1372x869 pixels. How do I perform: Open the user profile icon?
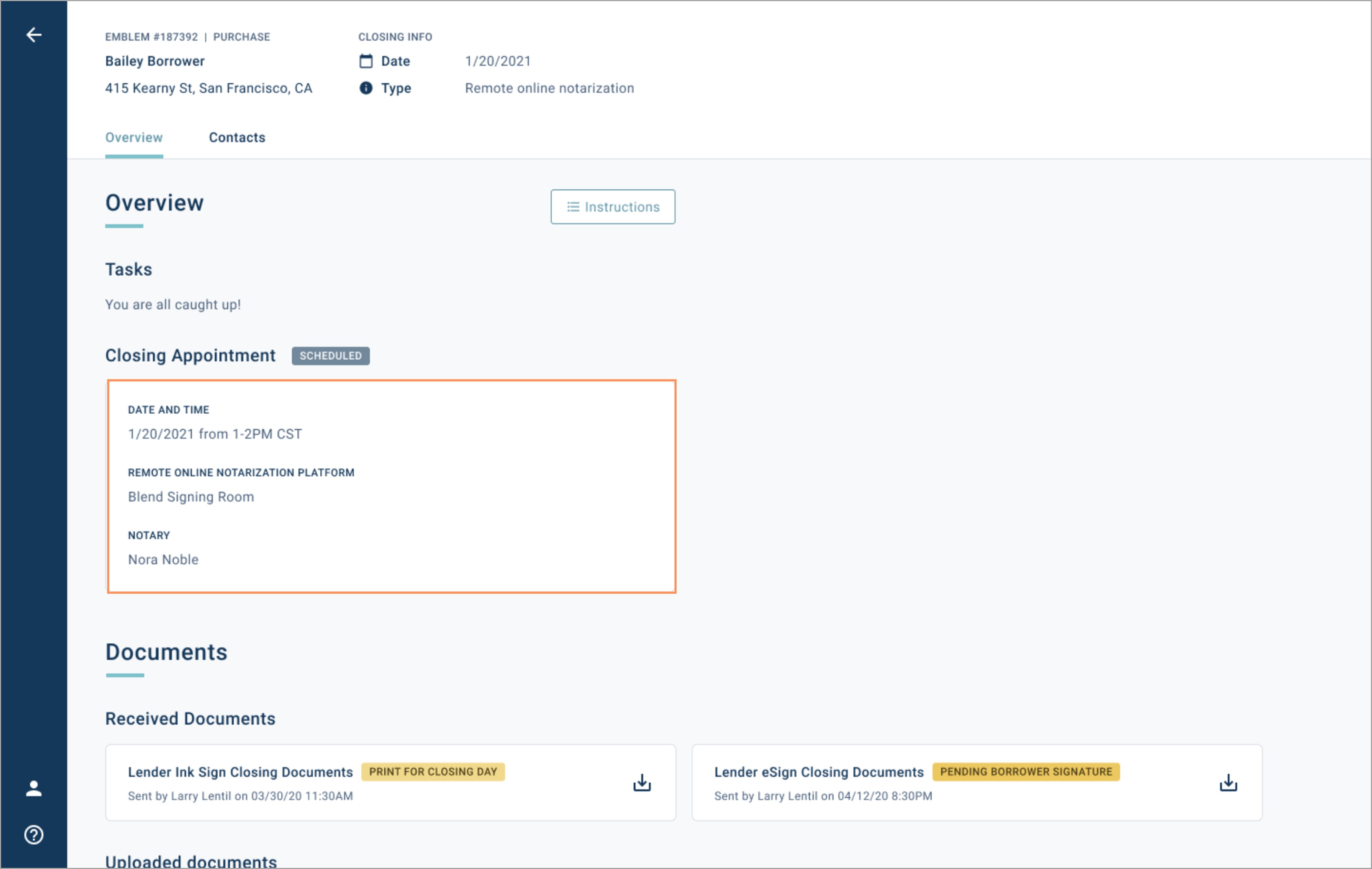[x=34, y=789]
